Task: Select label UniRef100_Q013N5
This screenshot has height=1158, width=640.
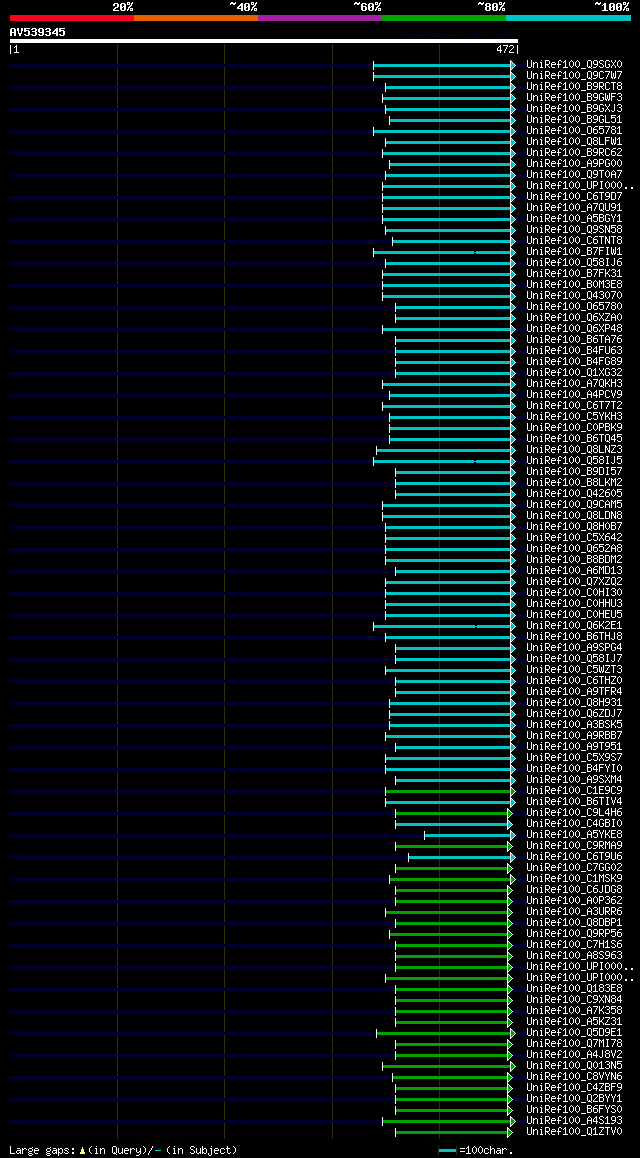Action: (574, 1066)
